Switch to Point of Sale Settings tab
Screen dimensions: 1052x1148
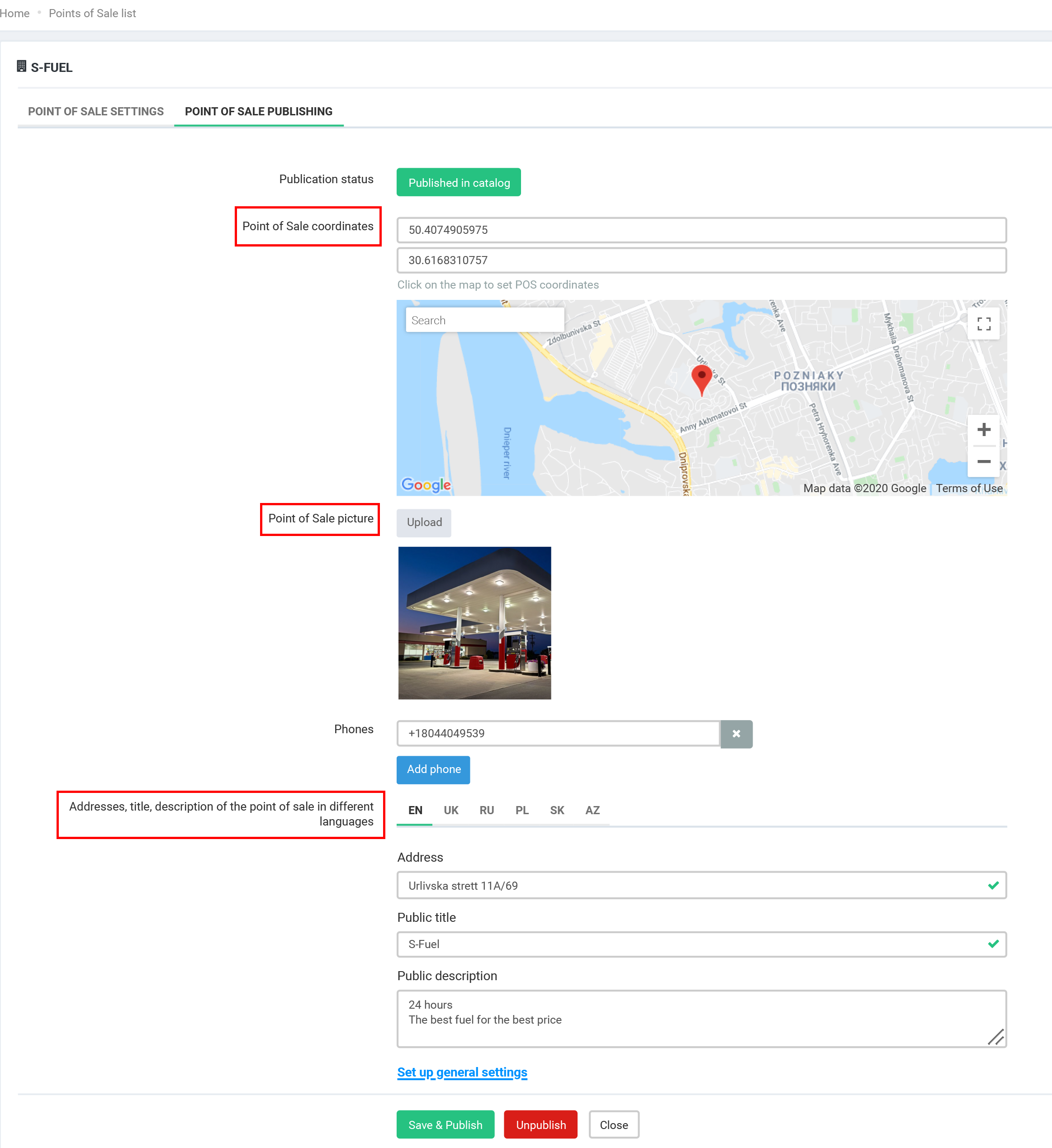point(95,112)
